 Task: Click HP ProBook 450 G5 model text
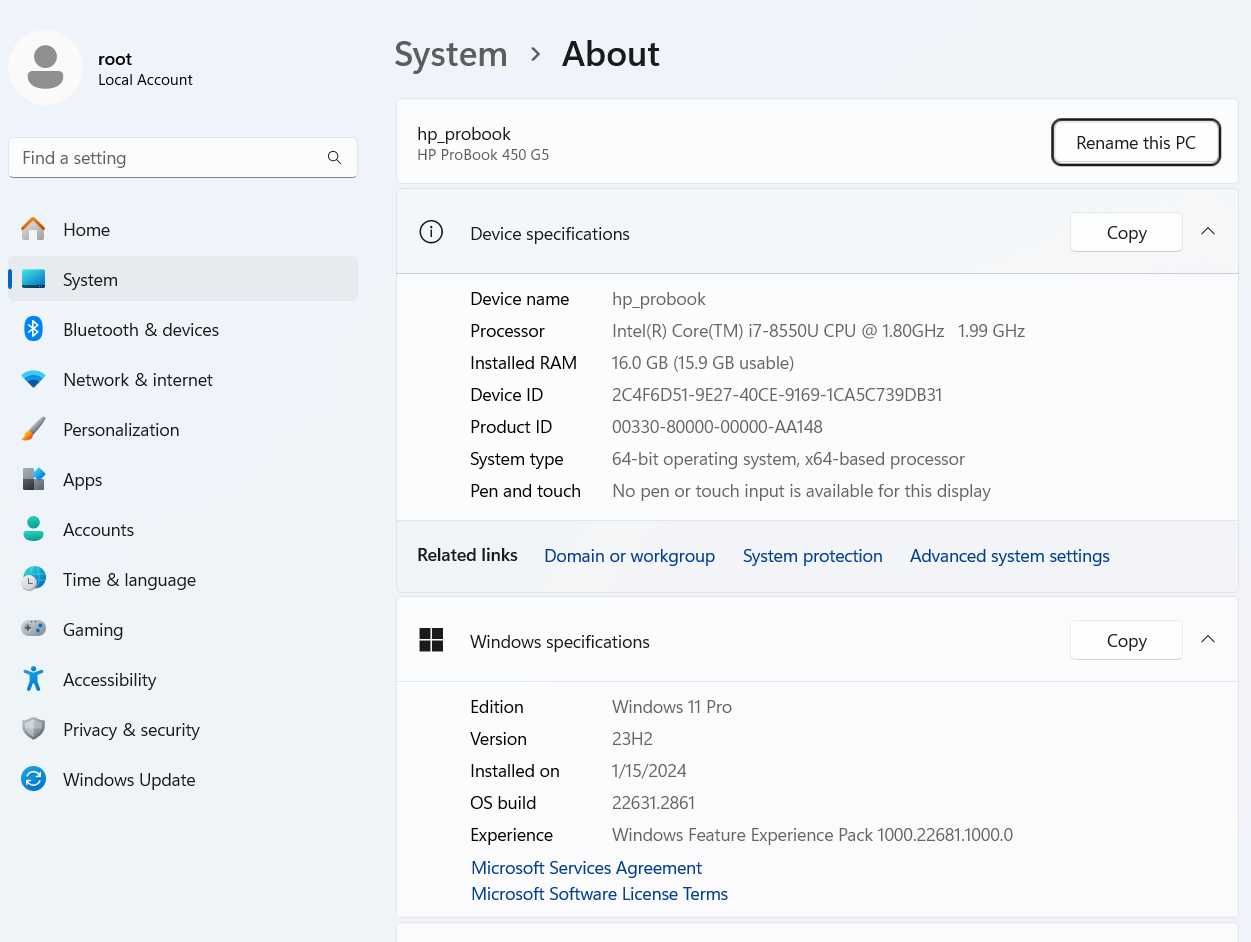[483, 155]
